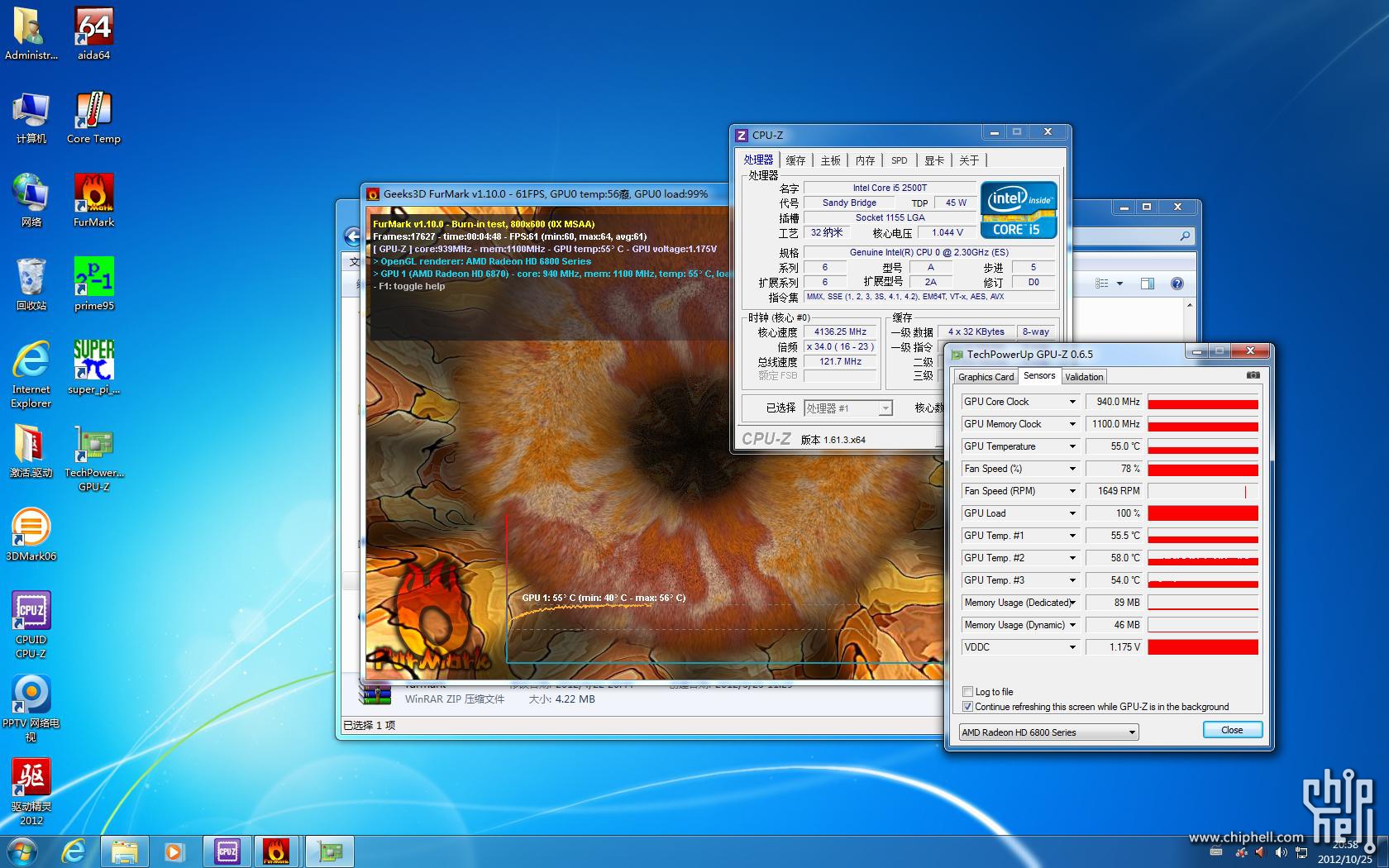Open the Windows Start menu orb
This screenshot has height=868, width=1389.
(22, 851)
